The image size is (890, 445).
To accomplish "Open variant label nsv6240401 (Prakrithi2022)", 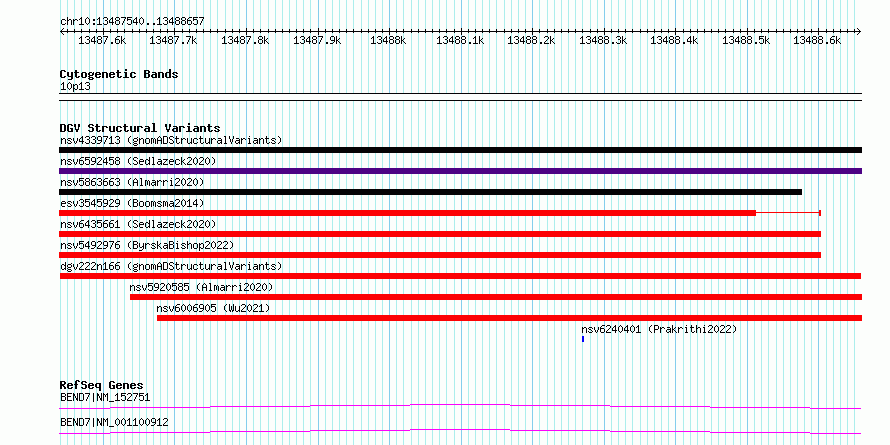I will pyautogui.click(x=659, y=329).
